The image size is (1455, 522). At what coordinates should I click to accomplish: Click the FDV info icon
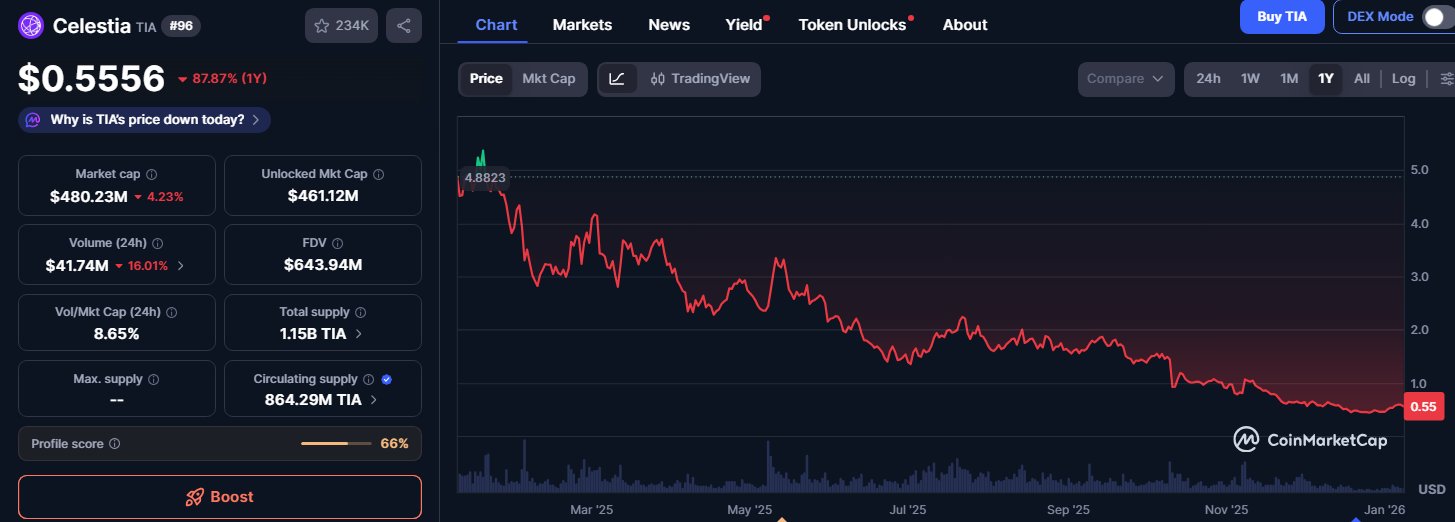click(x=337, y=243)
